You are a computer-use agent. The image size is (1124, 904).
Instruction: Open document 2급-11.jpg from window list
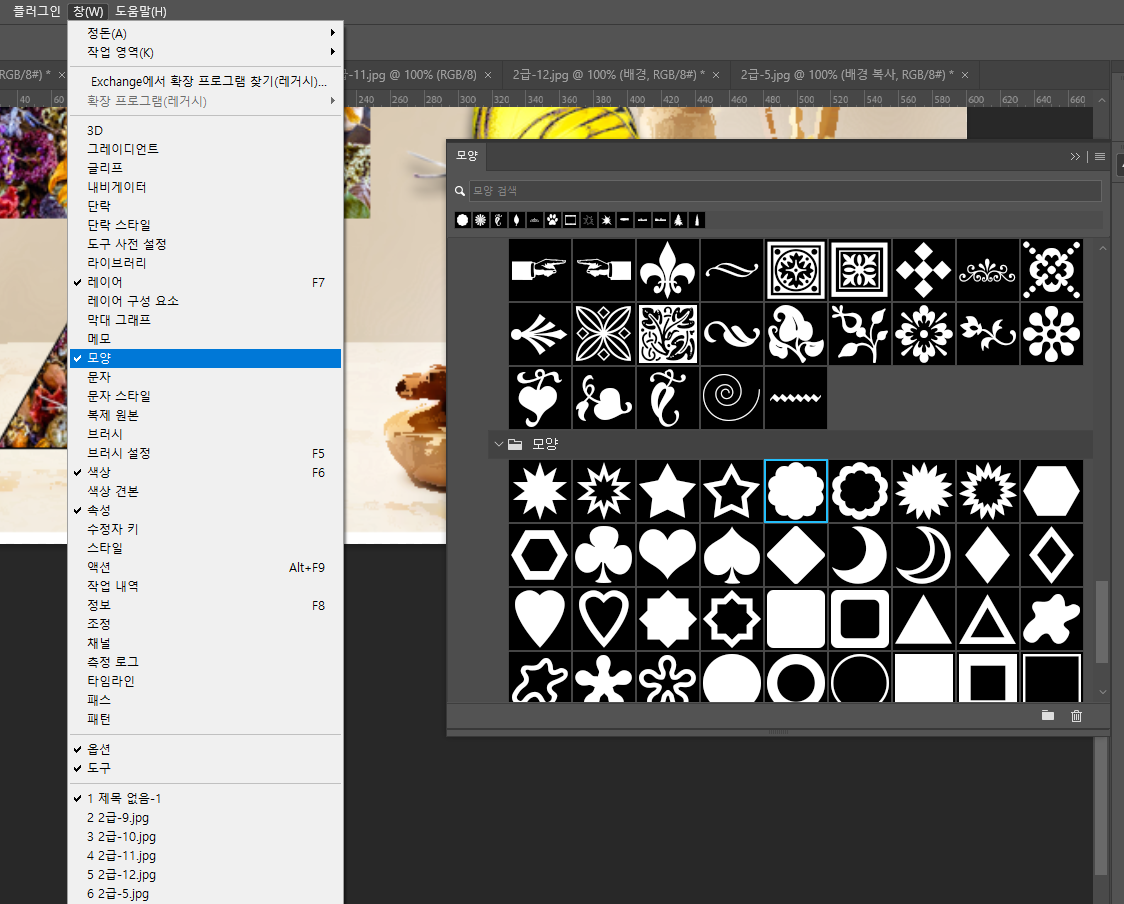click(x=204, y=855)
